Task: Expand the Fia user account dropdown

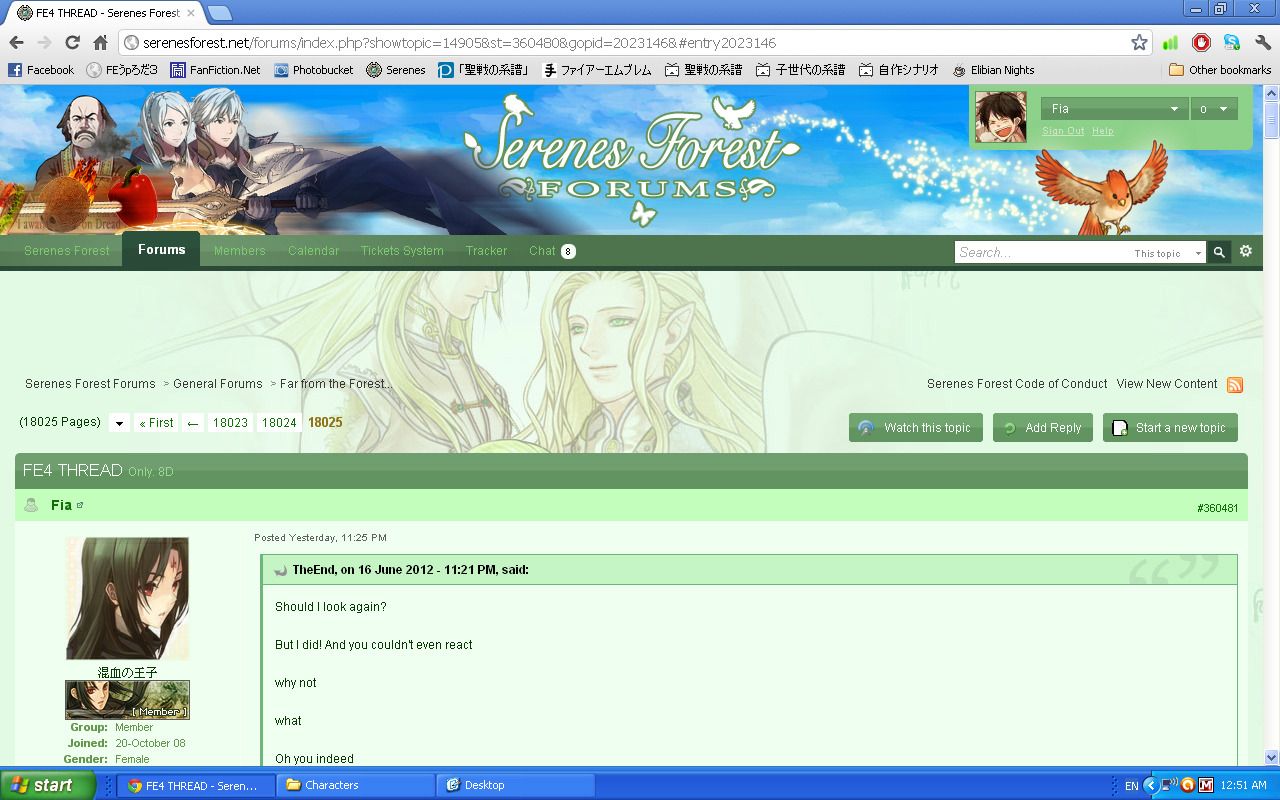Action: point(1114,109)
